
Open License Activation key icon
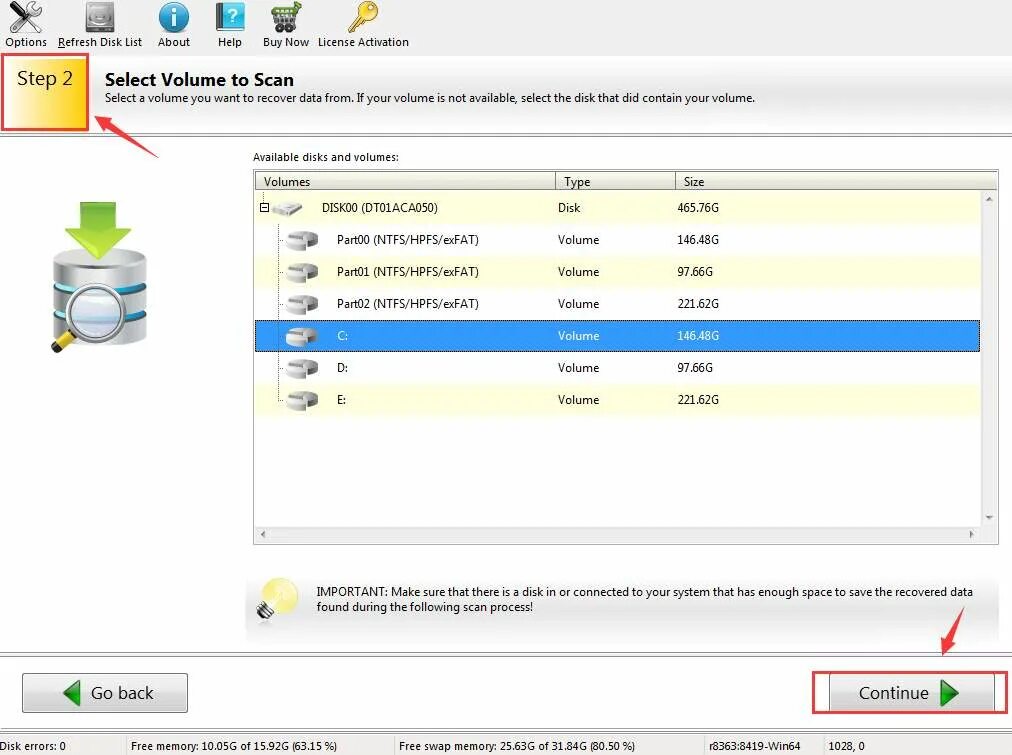(x=363, y=17)
